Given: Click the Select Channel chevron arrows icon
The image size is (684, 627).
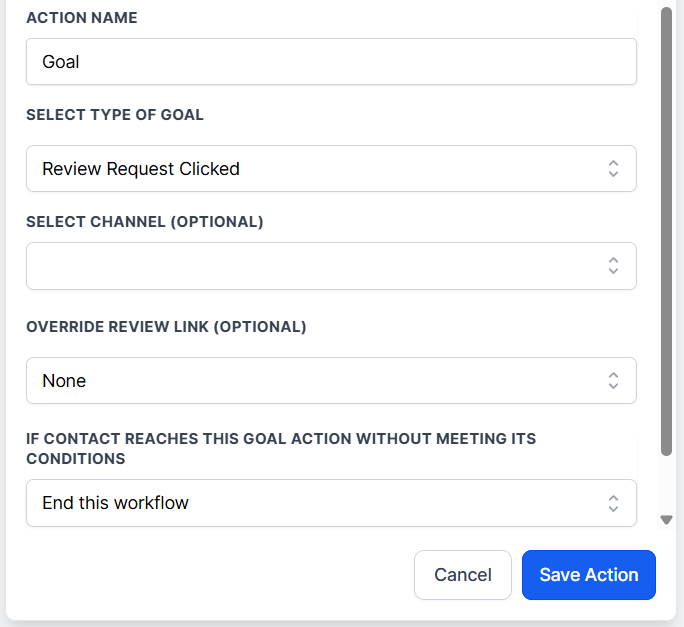Looking at the screenshot, I should [x=613, y=266].
